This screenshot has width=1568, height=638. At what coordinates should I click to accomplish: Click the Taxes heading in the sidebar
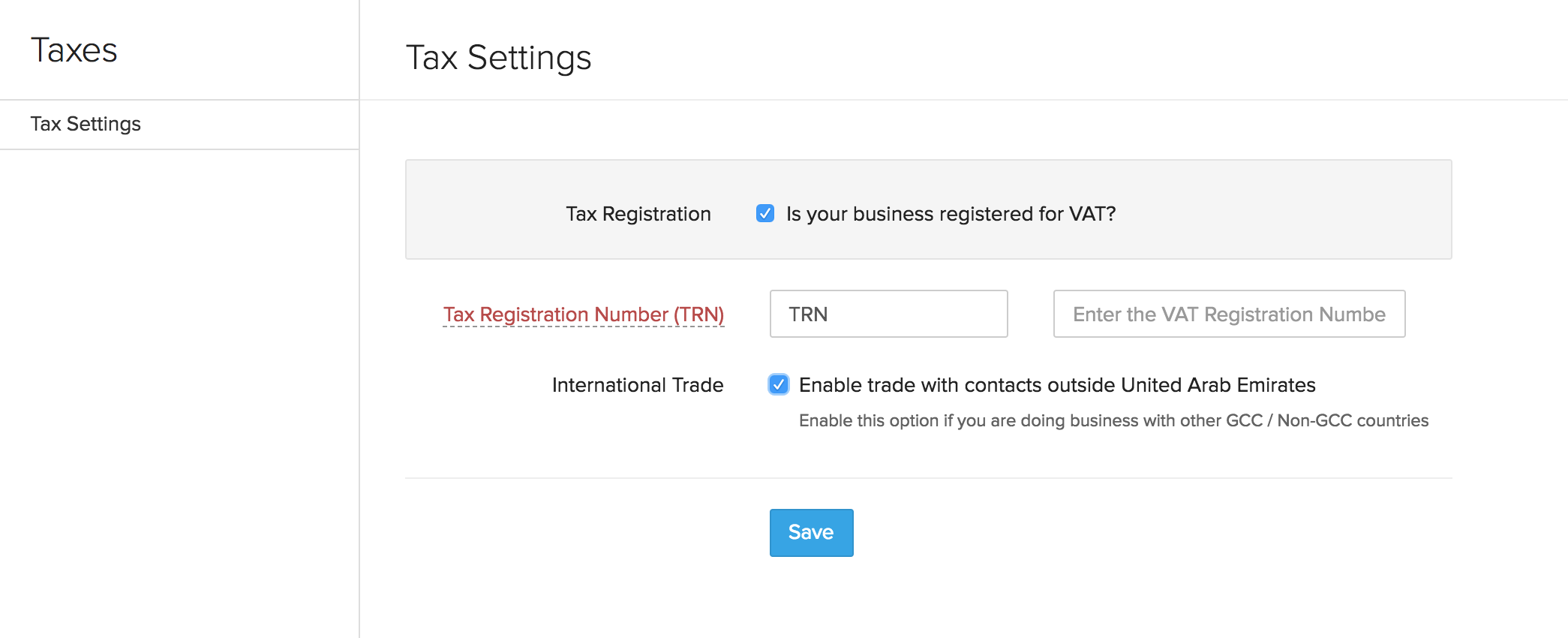point(74,50)
